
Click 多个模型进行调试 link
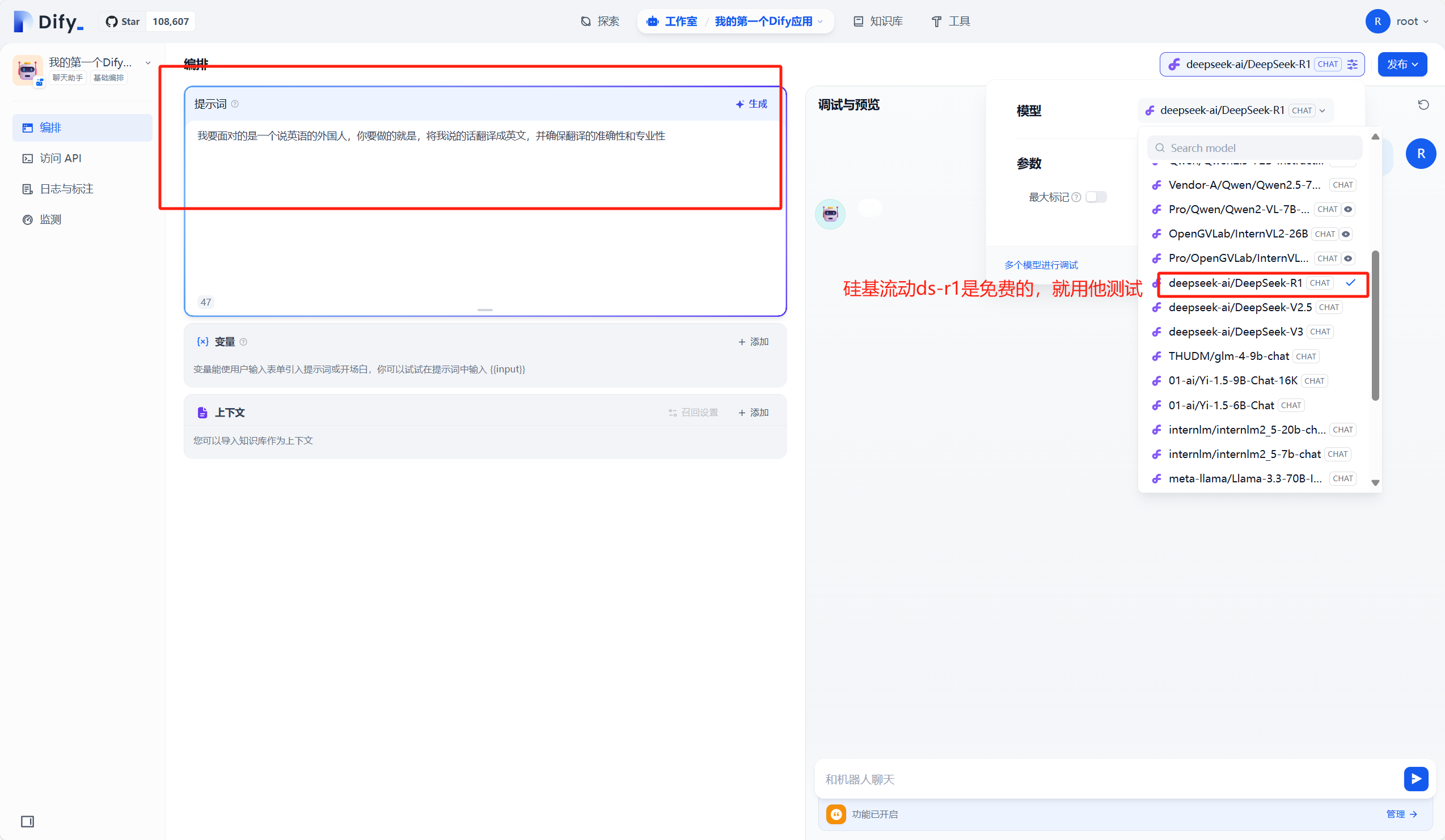coord(1041,265)
